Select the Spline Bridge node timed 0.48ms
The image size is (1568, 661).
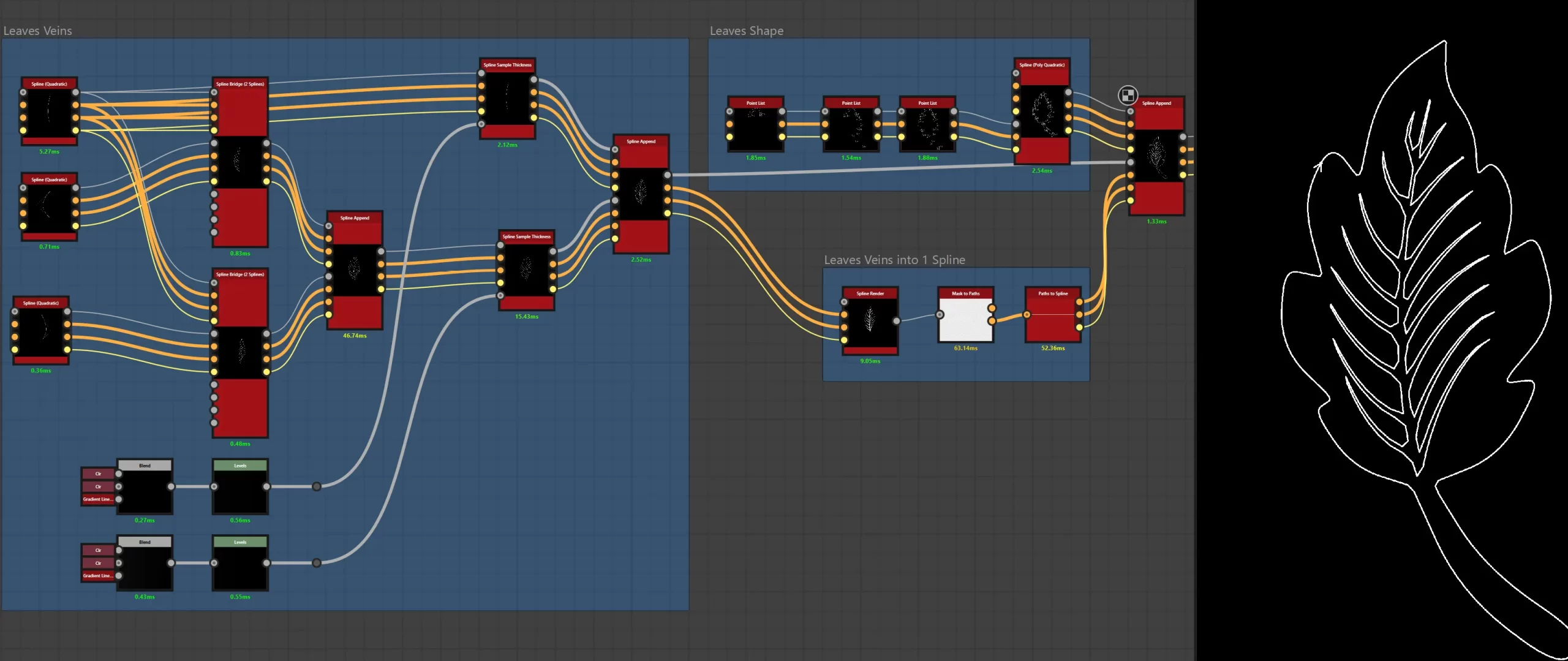click(240, 353)
